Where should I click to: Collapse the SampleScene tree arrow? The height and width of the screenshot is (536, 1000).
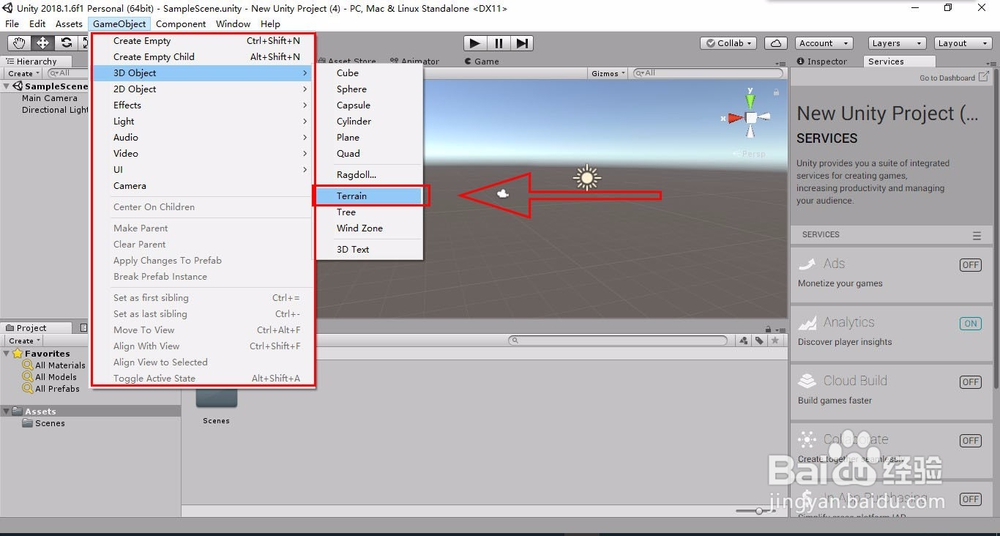coord(6,86)
